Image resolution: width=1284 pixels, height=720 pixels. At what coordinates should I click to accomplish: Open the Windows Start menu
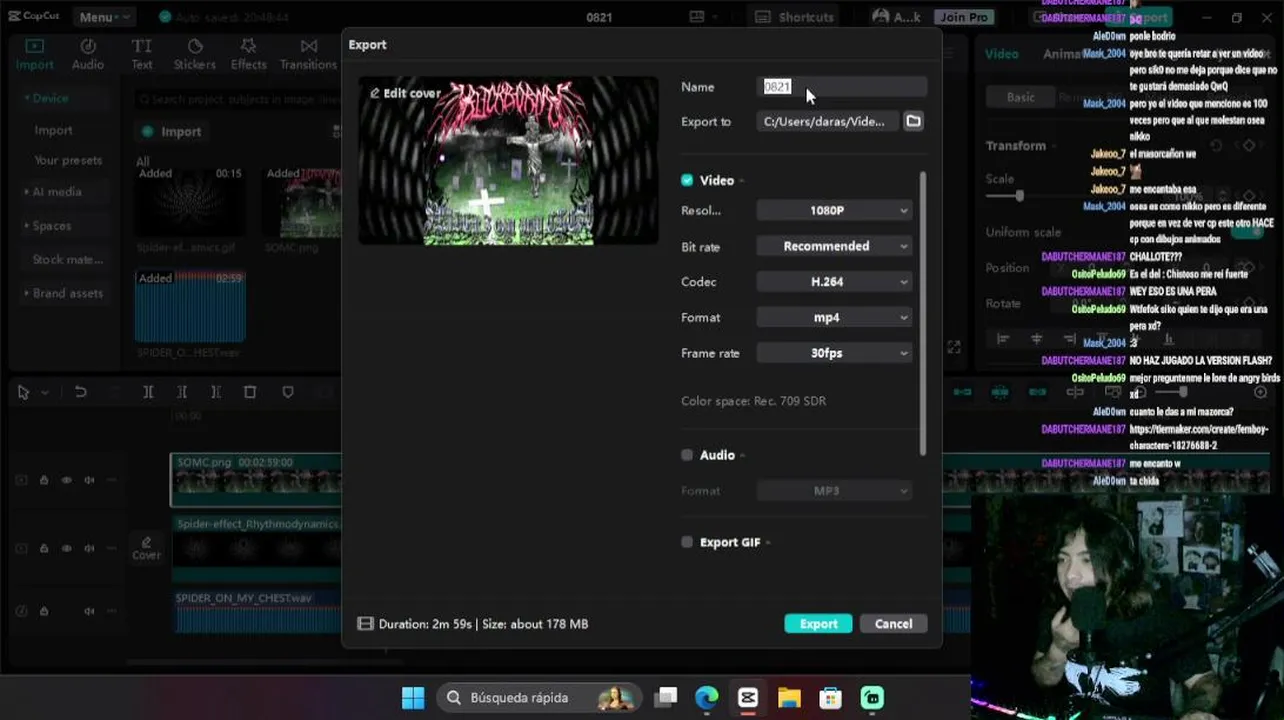click(413, 697)
